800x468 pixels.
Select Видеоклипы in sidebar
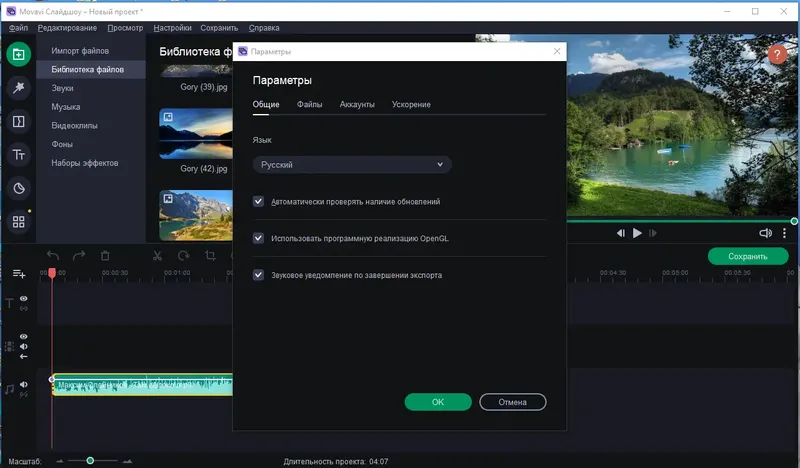pyautogui.click(x=91, y=126)
